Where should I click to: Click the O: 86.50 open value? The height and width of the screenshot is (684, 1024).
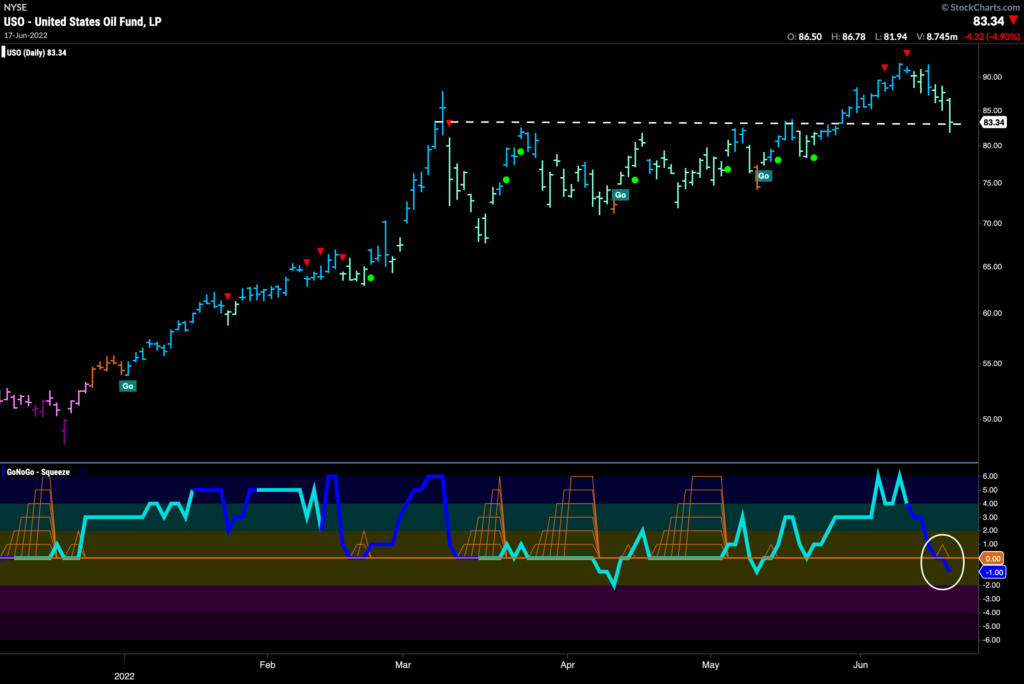coord(804,37)
